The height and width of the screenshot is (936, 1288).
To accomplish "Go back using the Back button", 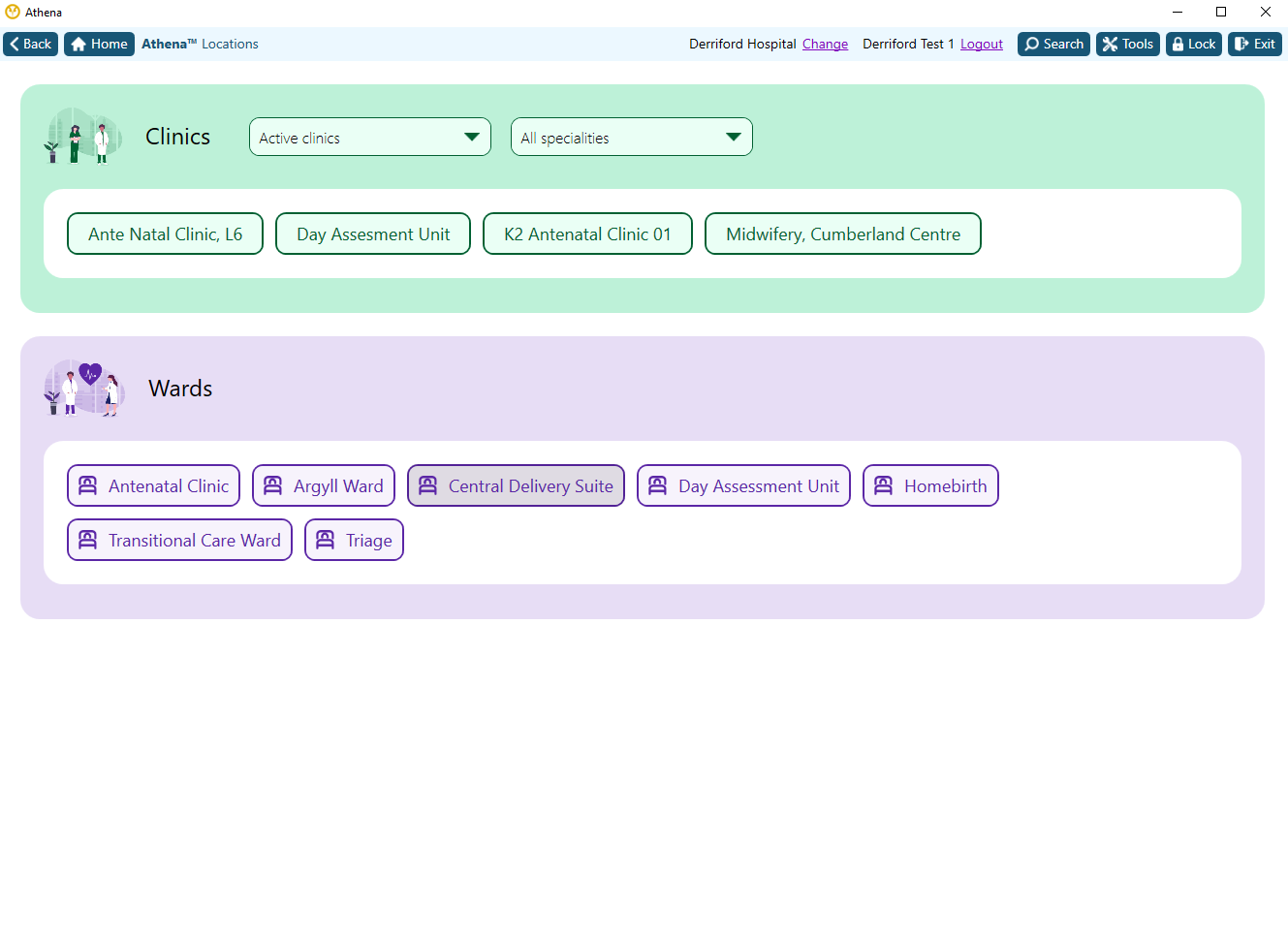I will tap(31, 44).
